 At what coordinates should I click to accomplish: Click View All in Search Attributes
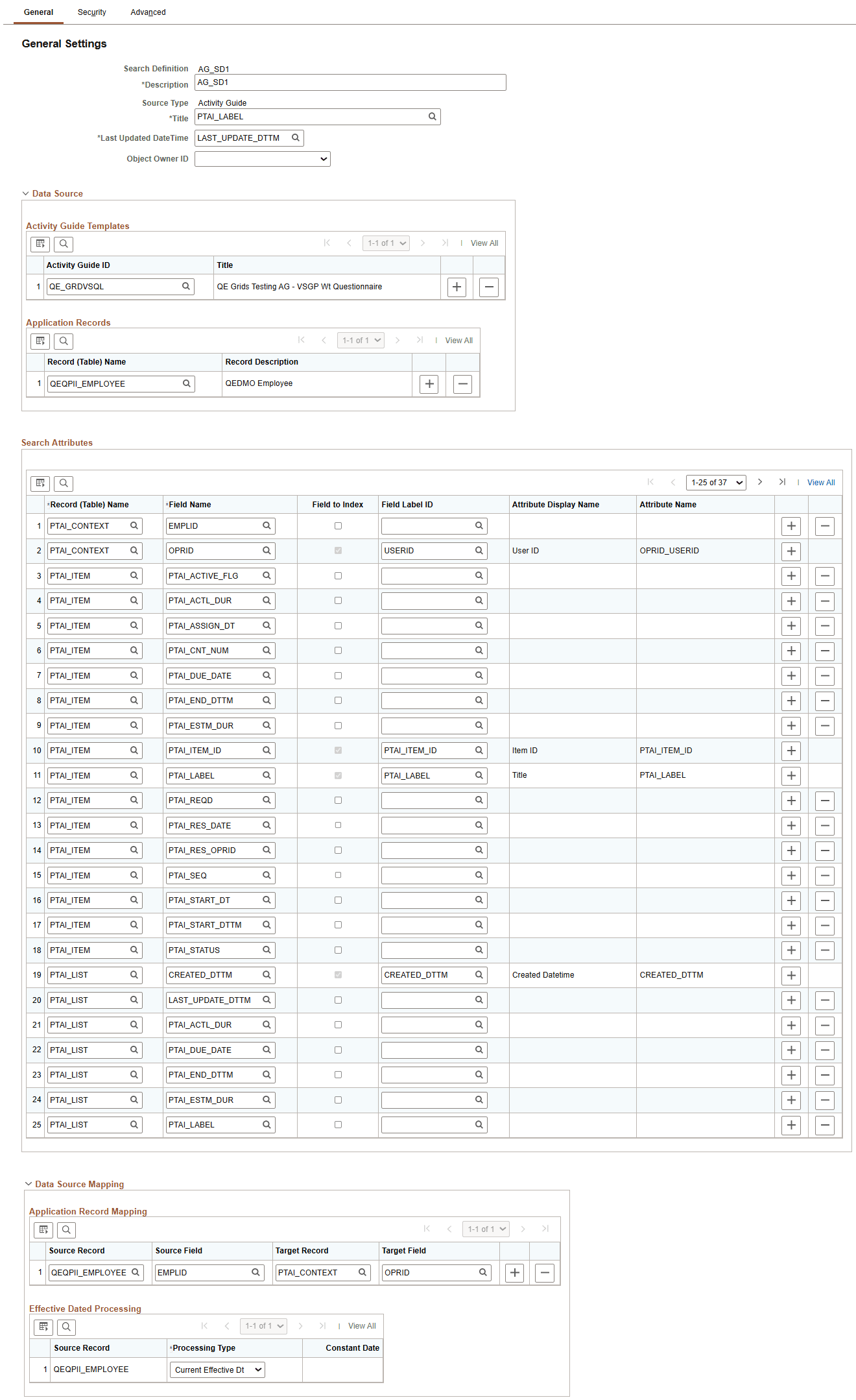[x=820, y=483]
